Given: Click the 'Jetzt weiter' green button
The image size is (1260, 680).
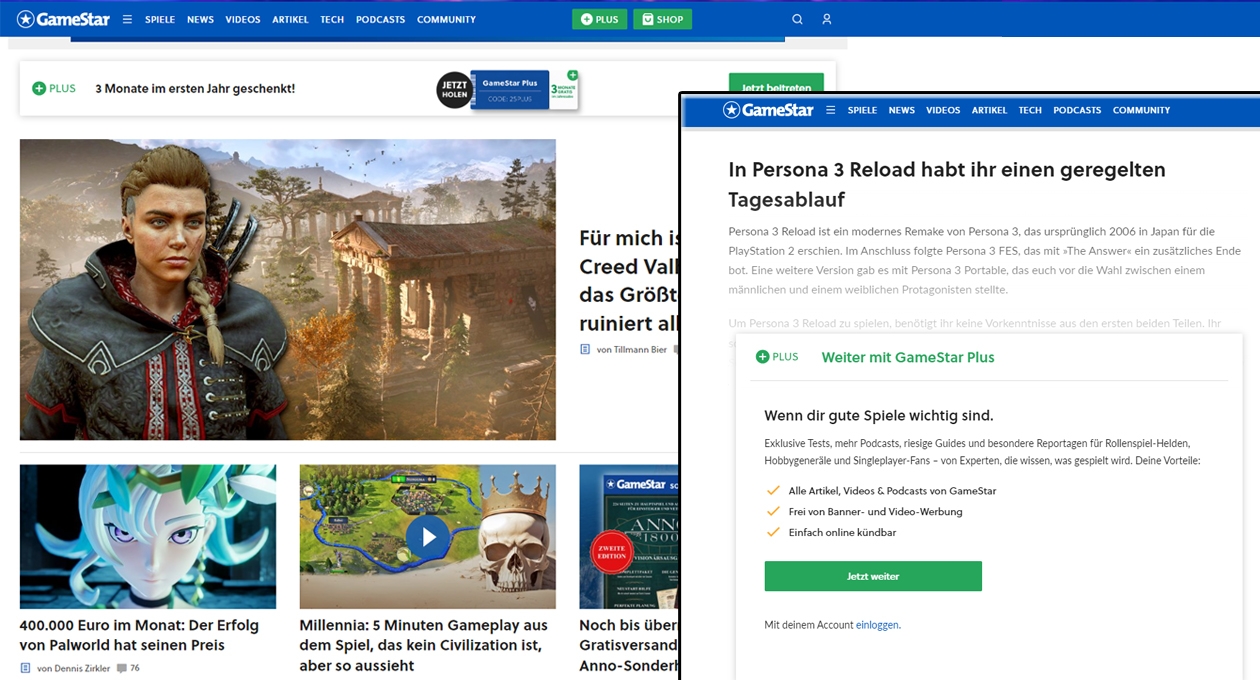Looking at the screenshot, I should tap(873, 576).
